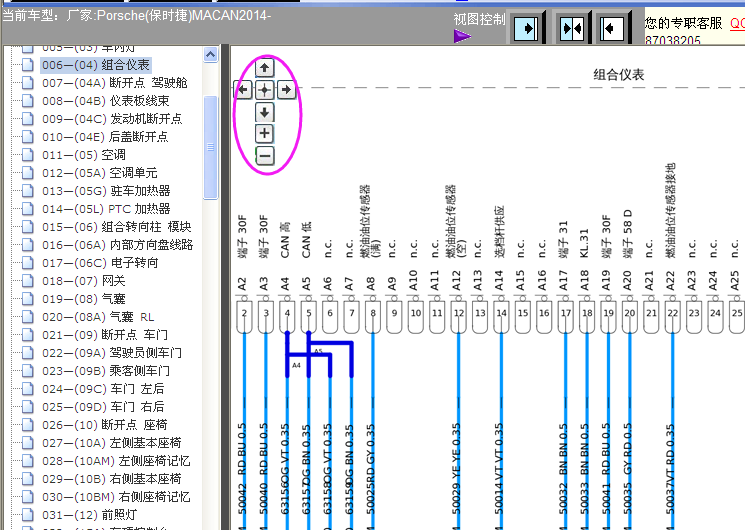Zoom out with the minus button

click(265, 155)
